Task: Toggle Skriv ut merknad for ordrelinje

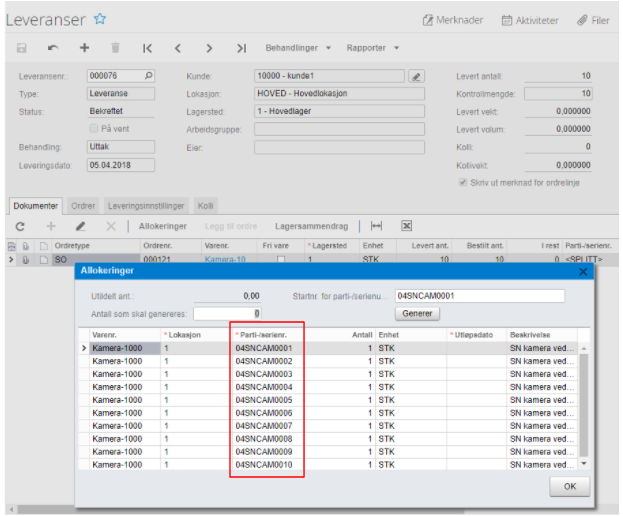Action: pos(462,182)
